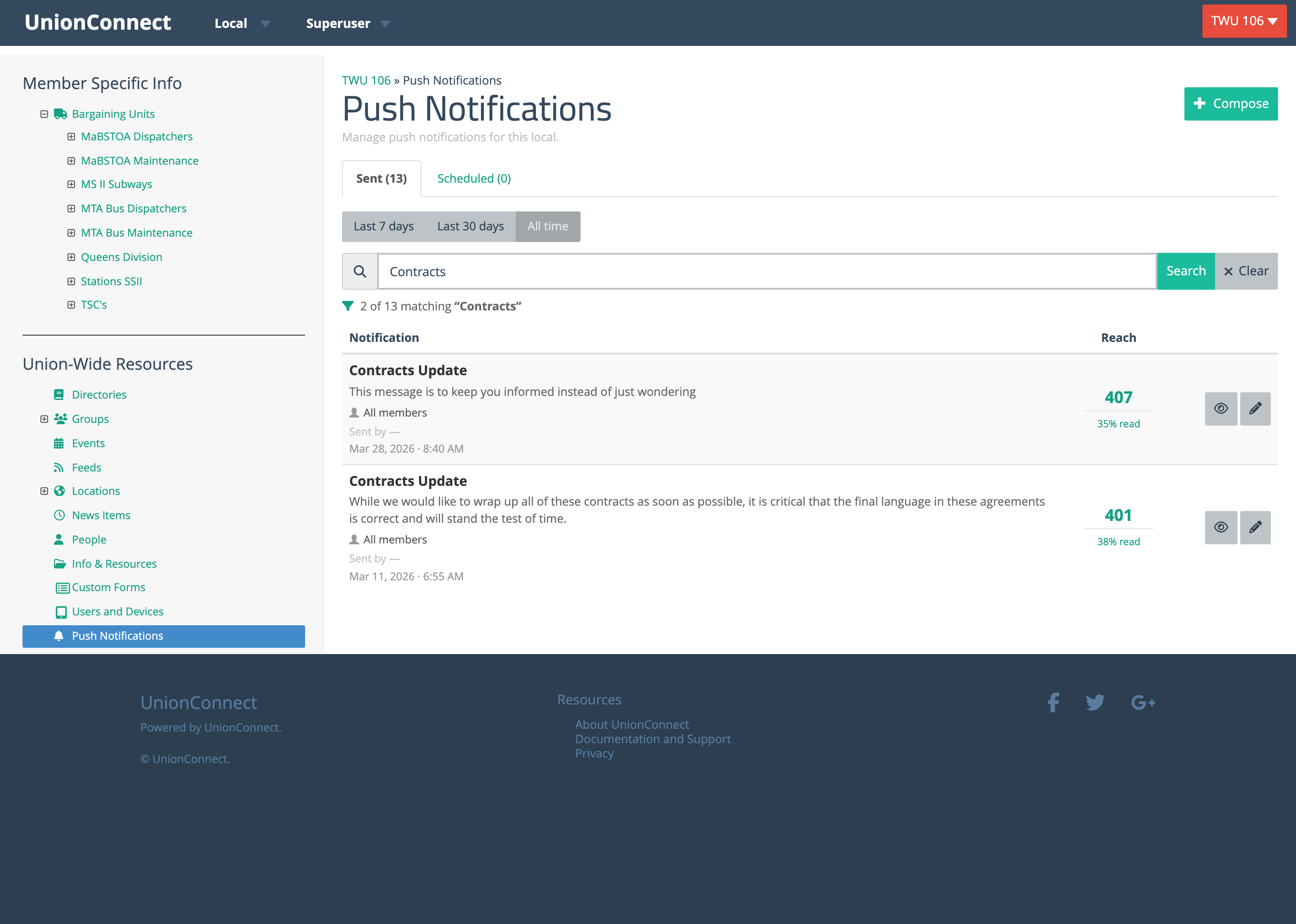1296x924 pixels.
Task: View the Mar 11 Contracts Update notification
Action: click(1221, 527)
